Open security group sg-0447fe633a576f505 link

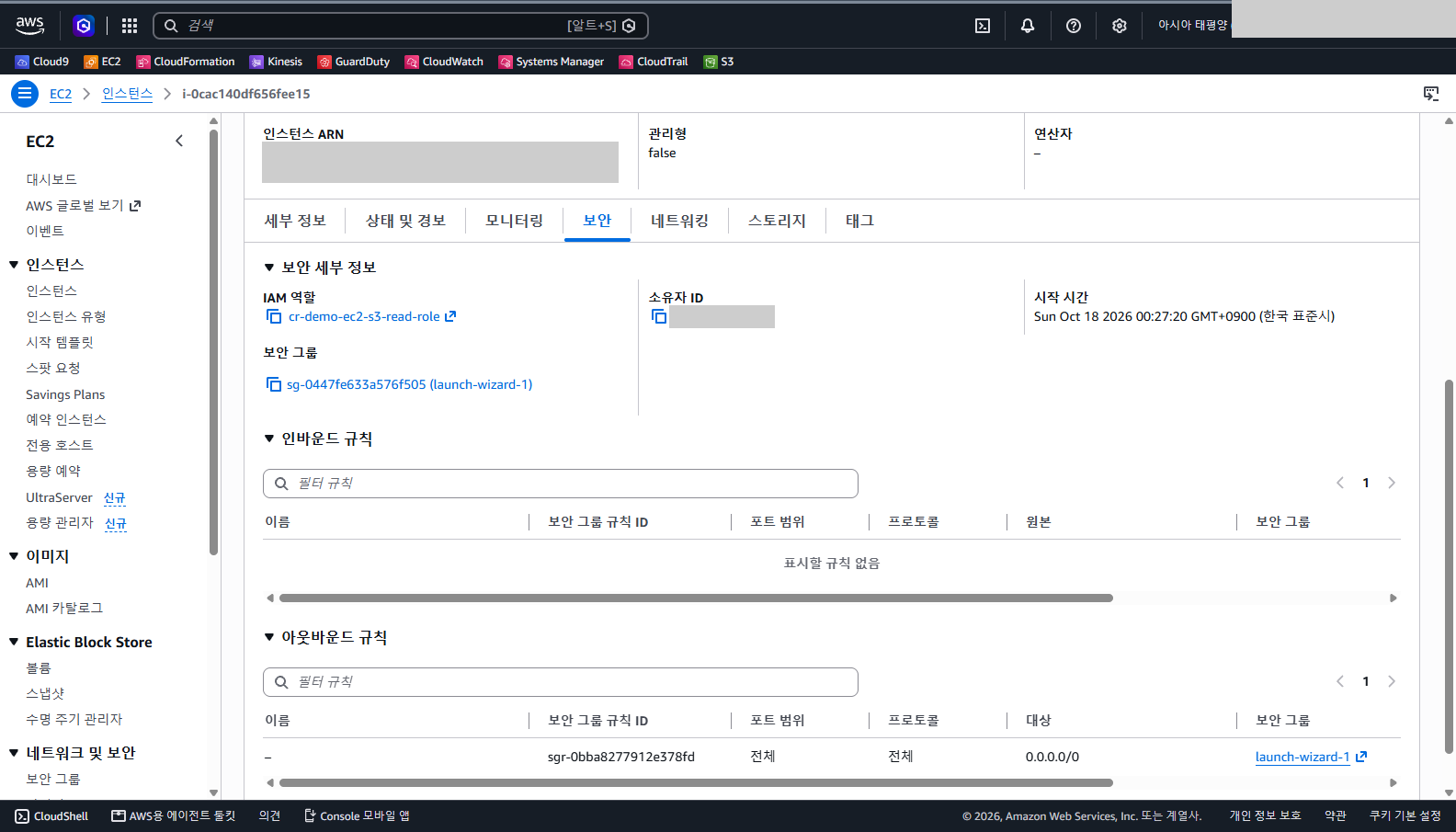coord(410,384)
